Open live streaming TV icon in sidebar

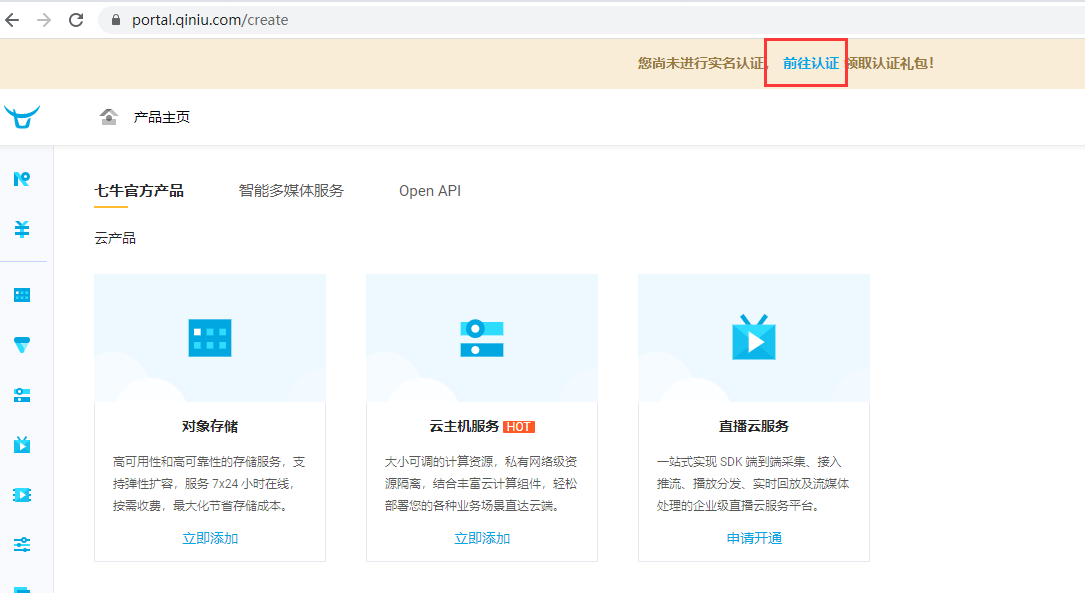(x=21, y=444)
